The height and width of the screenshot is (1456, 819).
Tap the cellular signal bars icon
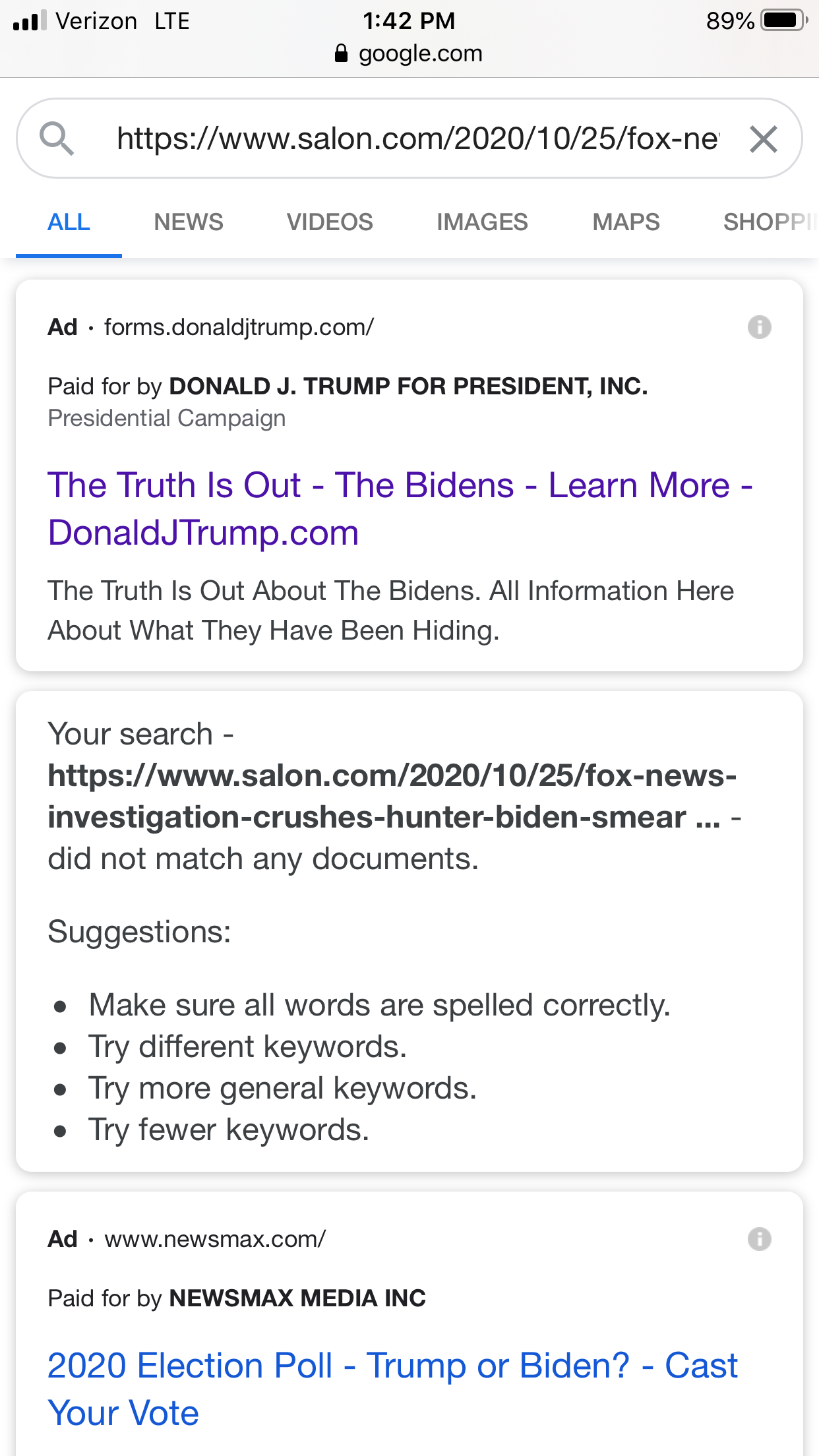30,20
